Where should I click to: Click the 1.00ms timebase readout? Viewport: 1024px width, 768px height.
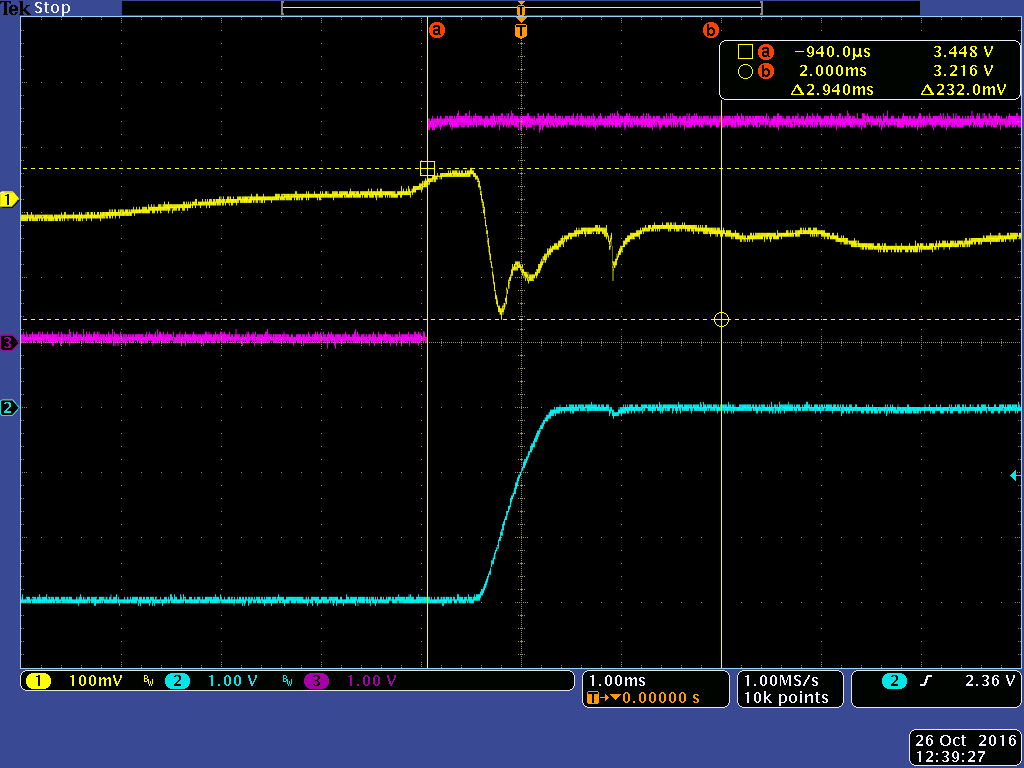click(617, 681)
